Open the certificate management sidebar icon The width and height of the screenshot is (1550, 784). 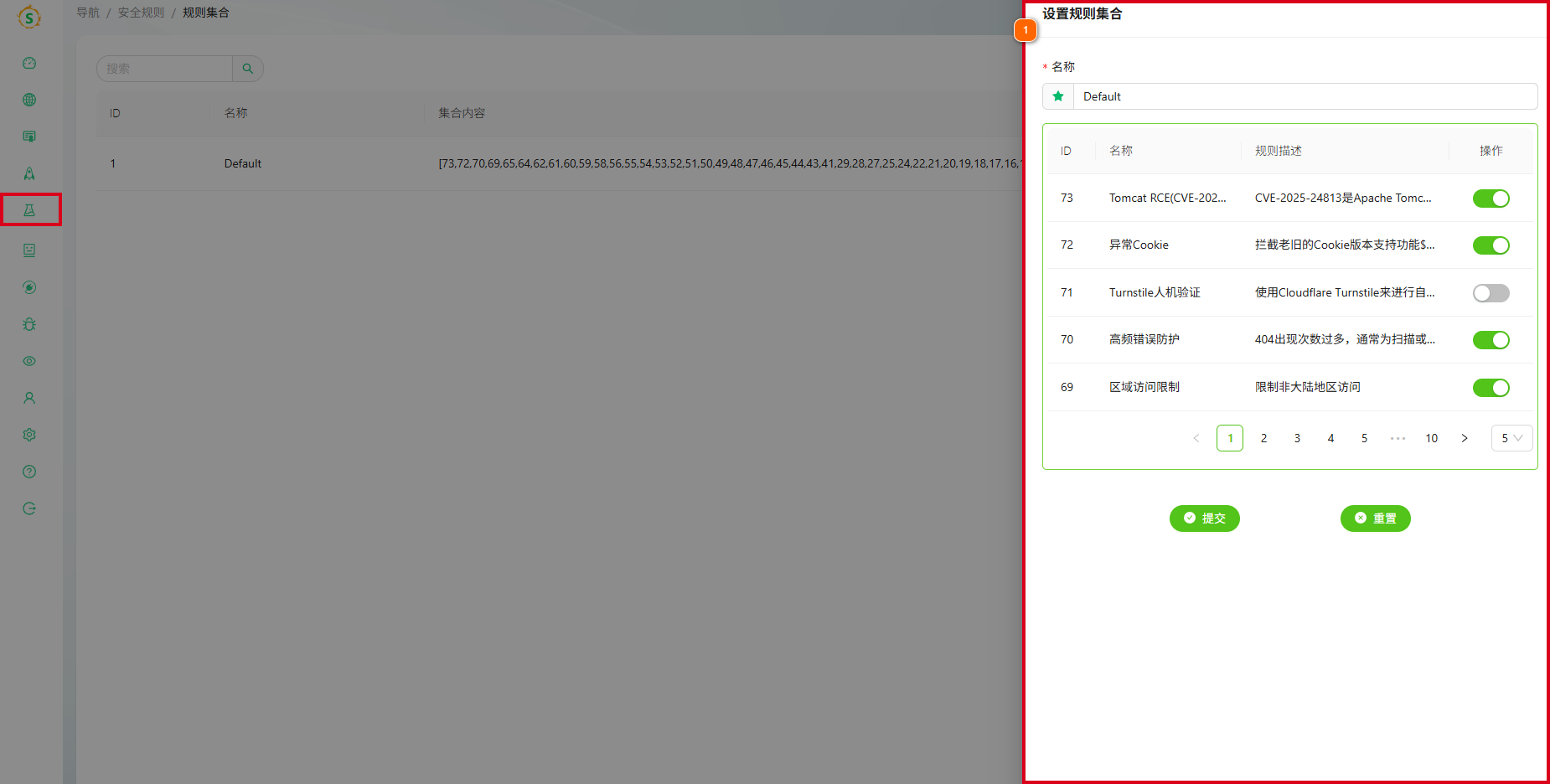pyautogui.click(x=29, y=136)
